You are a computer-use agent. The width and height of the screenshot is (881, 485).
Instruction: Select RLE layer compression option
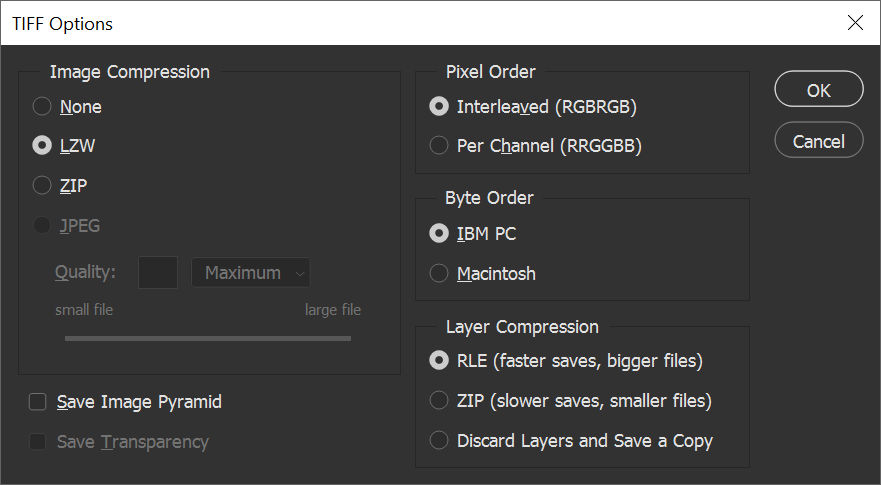pos(438,360)
